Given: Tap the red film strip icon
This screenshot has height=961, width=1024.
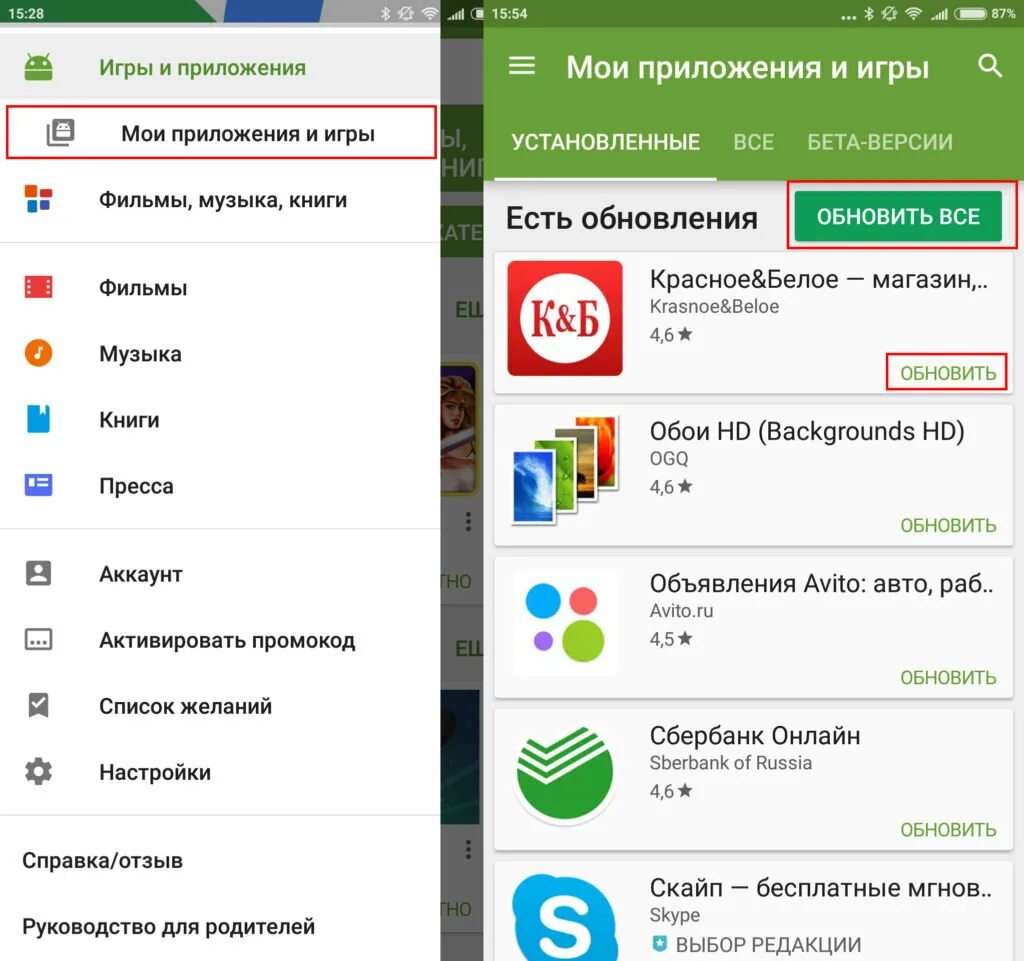Looking at the screenshot, I should pyautogui.click(x=39, y=287).
